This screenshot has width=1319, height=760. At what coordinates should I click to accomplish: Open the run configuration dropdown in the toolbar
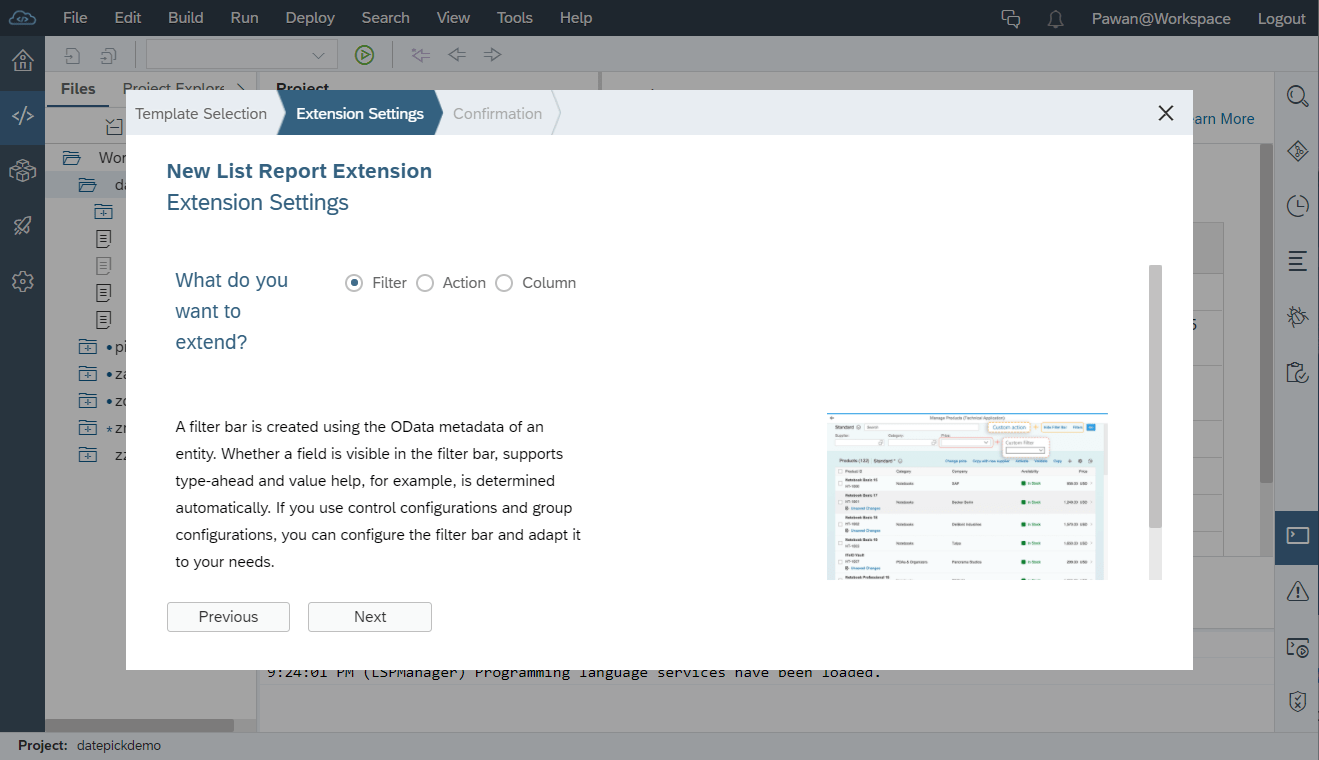click(318, 54)
